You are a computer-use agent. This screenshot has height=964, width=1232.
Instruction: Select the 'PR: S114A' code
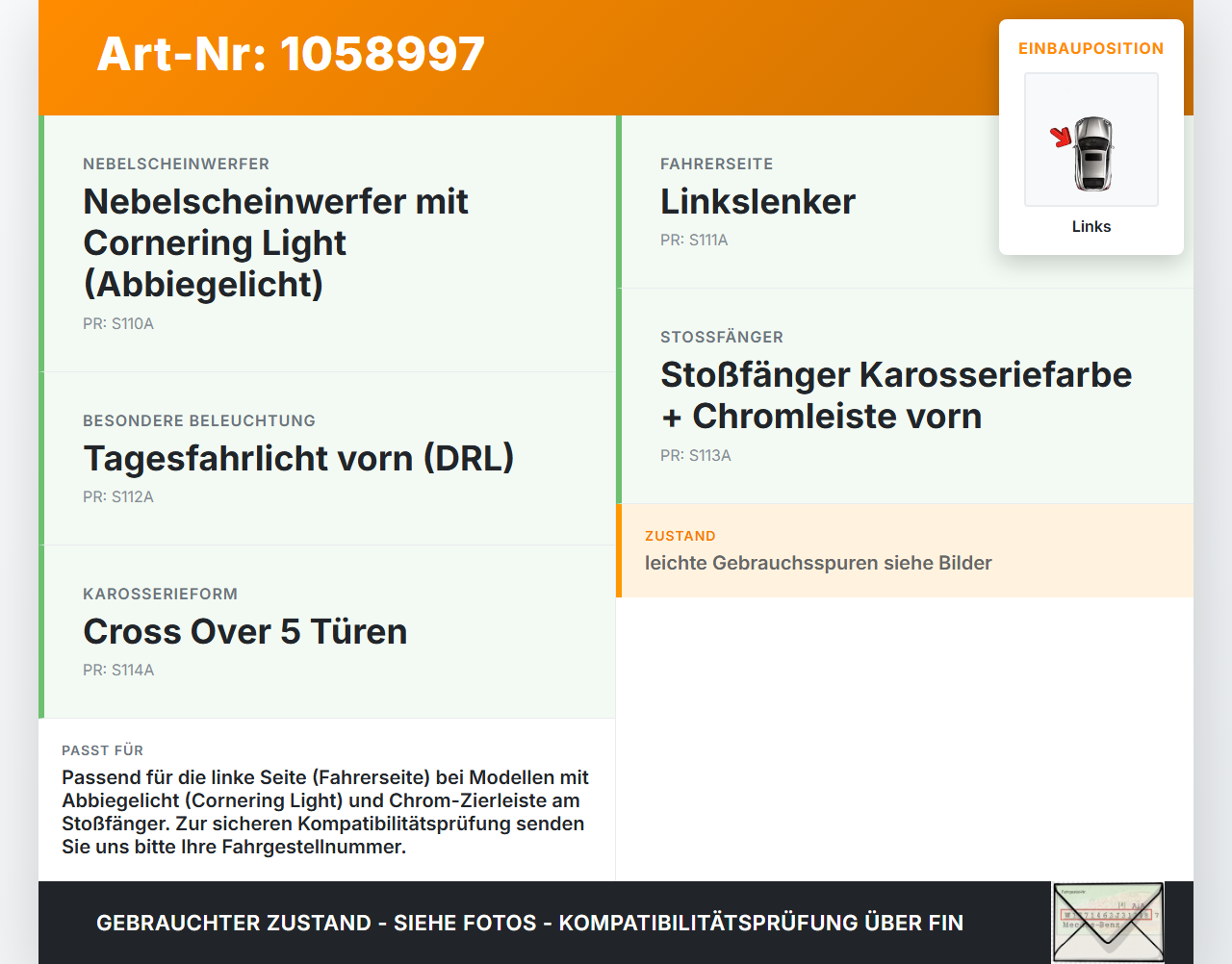coord(118,670)
